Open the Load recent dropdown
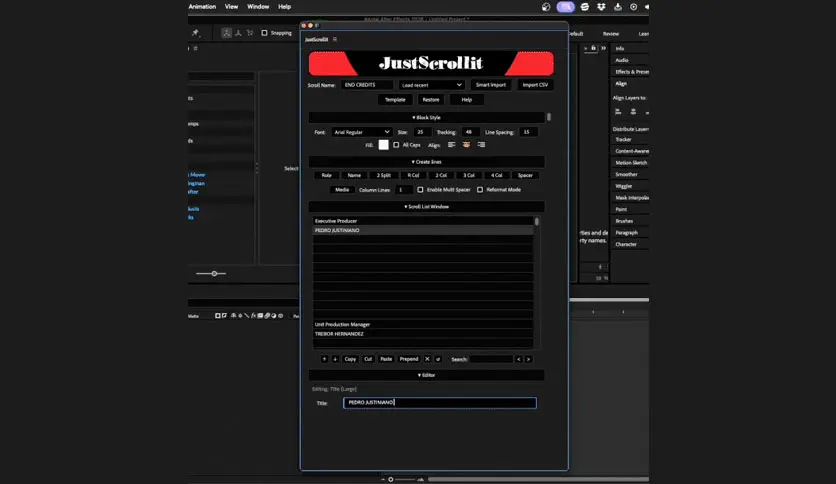Viewport: 836px width, 484px height. (431, 85)
